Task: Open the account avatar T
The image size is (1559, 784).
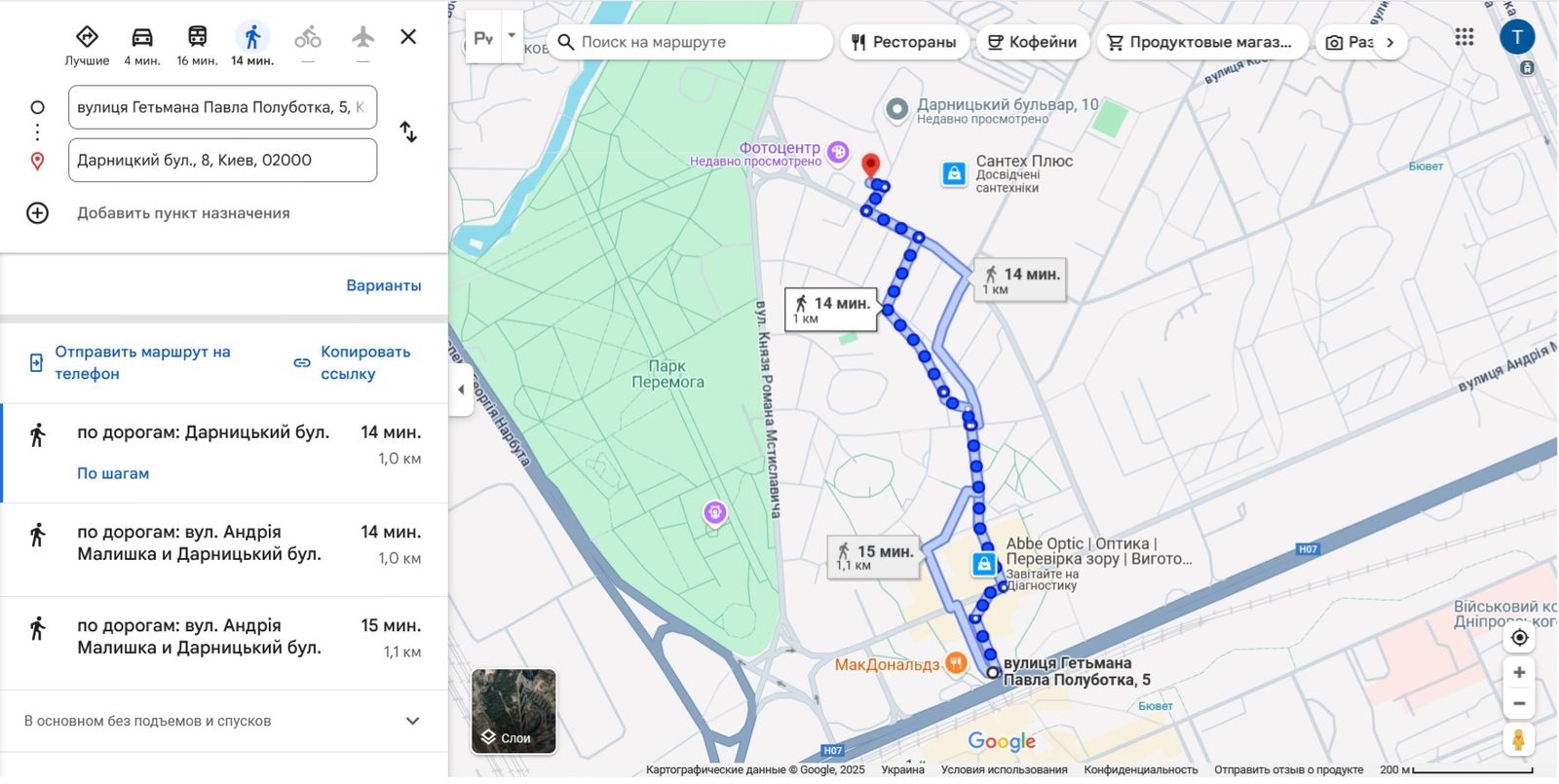Action: [x=1517, y=37]
